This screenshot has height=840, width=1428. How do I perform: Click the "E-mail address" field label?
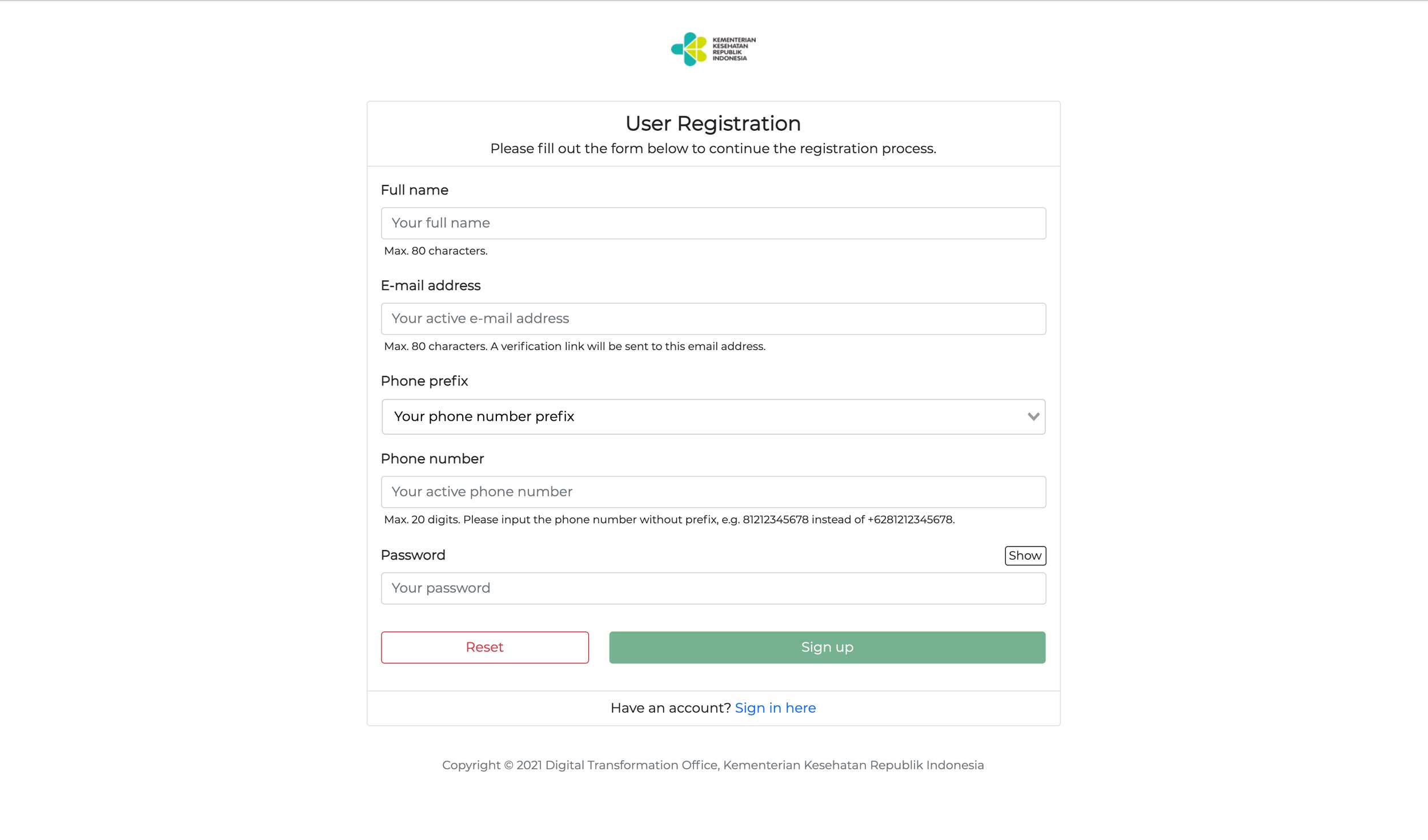pyautogui.click(x=430, y=286)
